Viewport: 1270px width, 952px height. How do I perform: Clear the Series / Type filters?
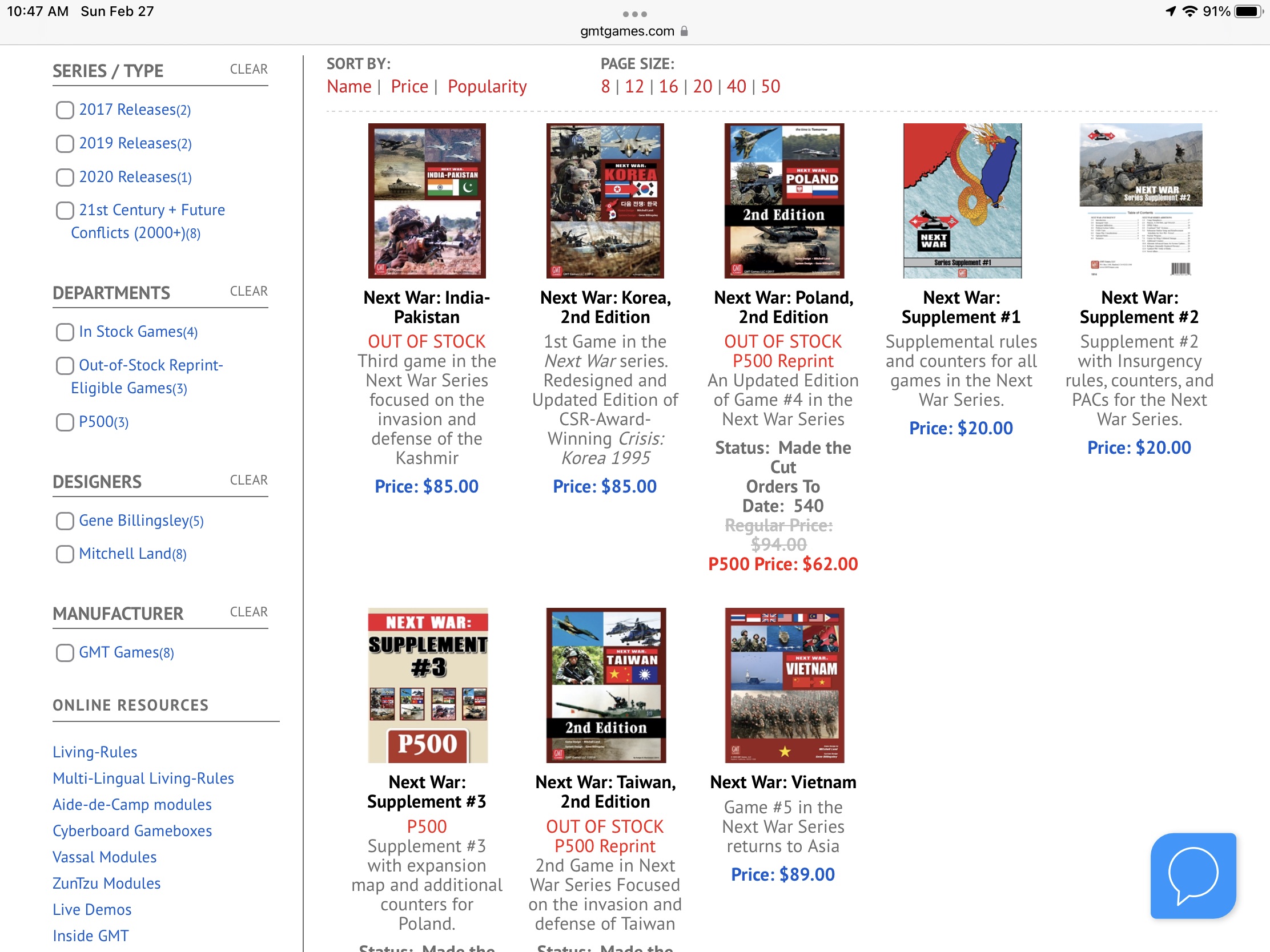pos(248,69)
